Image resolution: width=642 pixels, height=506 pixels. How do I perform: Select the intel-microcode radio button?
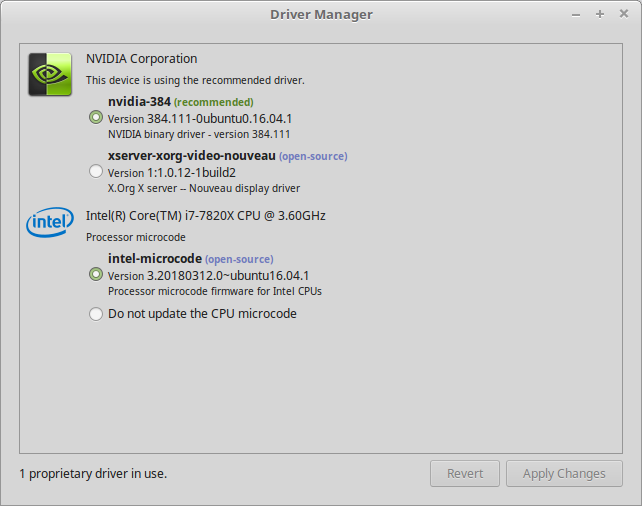[96, 274]
